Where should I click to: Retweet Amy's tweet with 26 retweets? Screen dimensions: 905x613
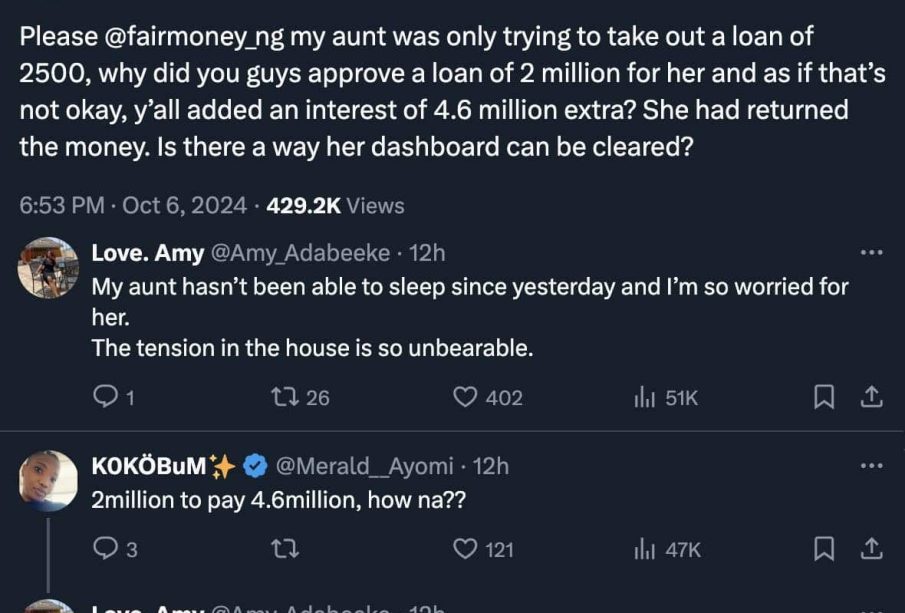click(x=282, y=398)
